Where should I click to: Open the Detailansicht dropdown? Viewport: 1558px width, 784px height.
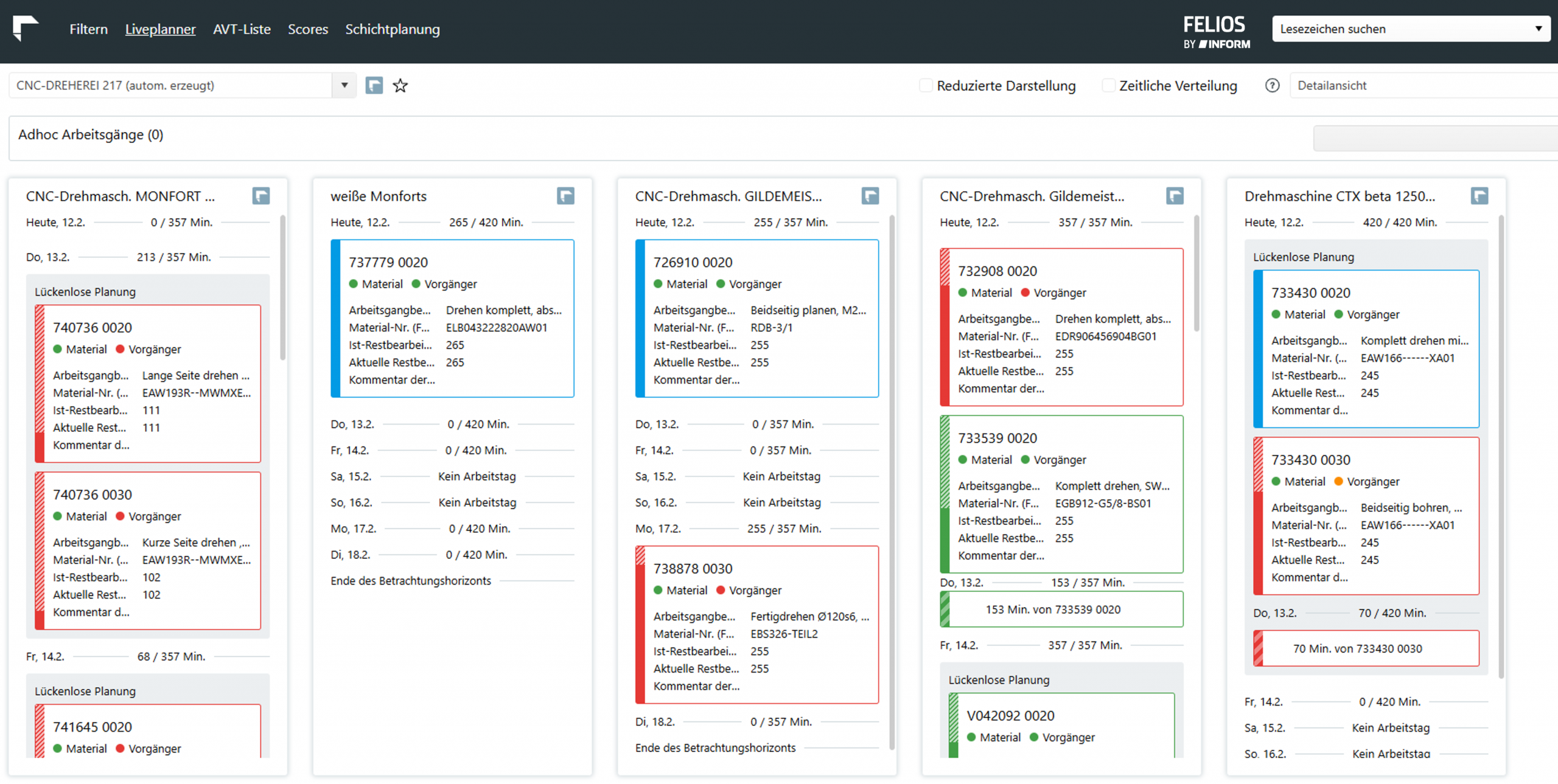point(1424,85)
